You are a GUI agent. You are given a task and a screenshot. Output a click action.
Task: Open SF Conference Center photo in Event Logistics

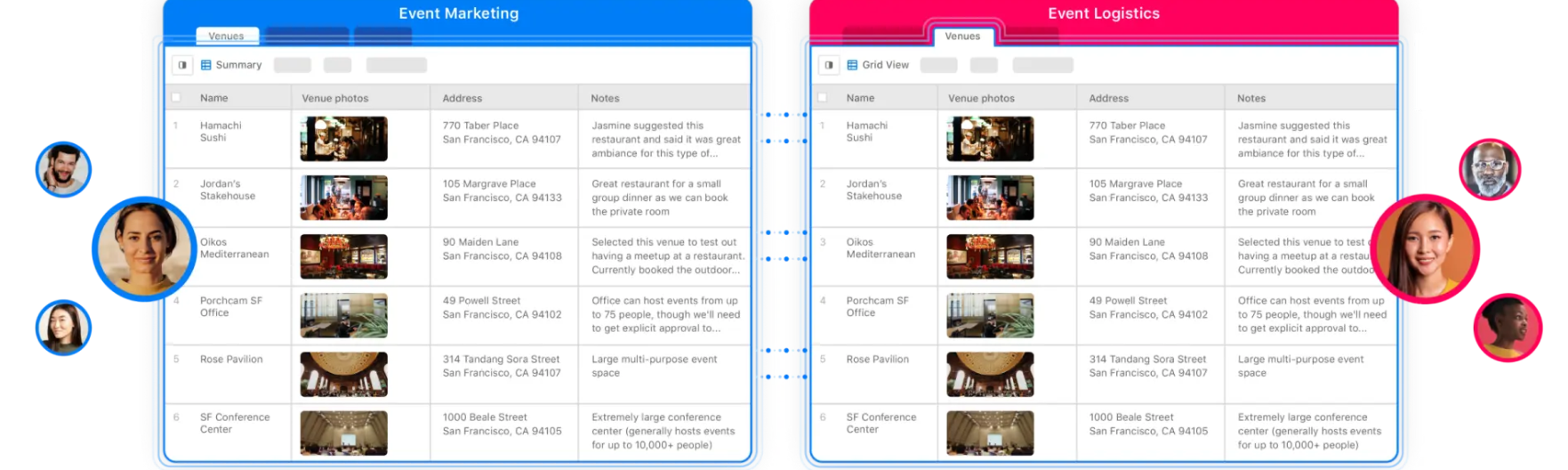click(x=990, y=433)
